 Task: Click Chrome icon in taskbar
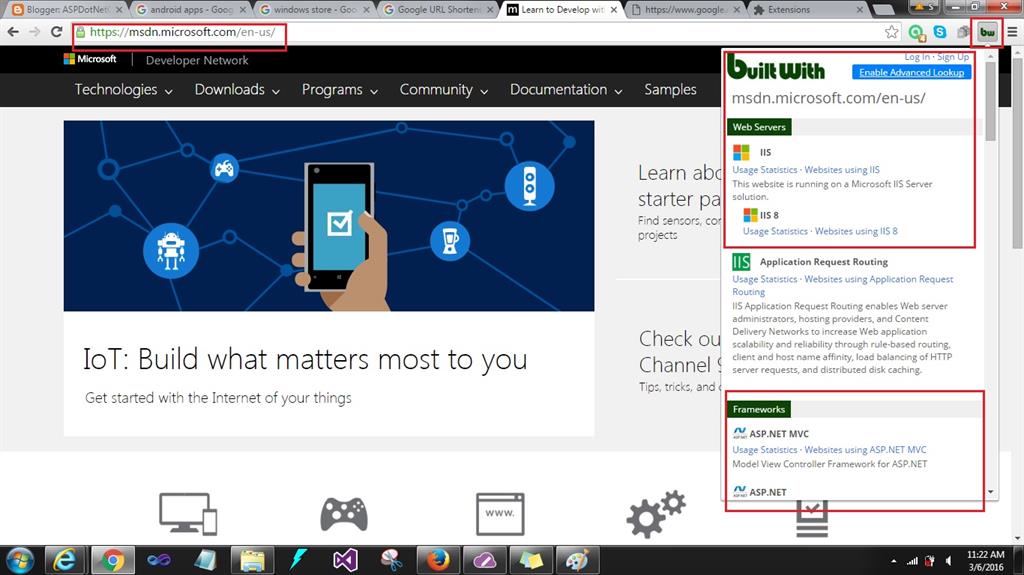point(112,561)
